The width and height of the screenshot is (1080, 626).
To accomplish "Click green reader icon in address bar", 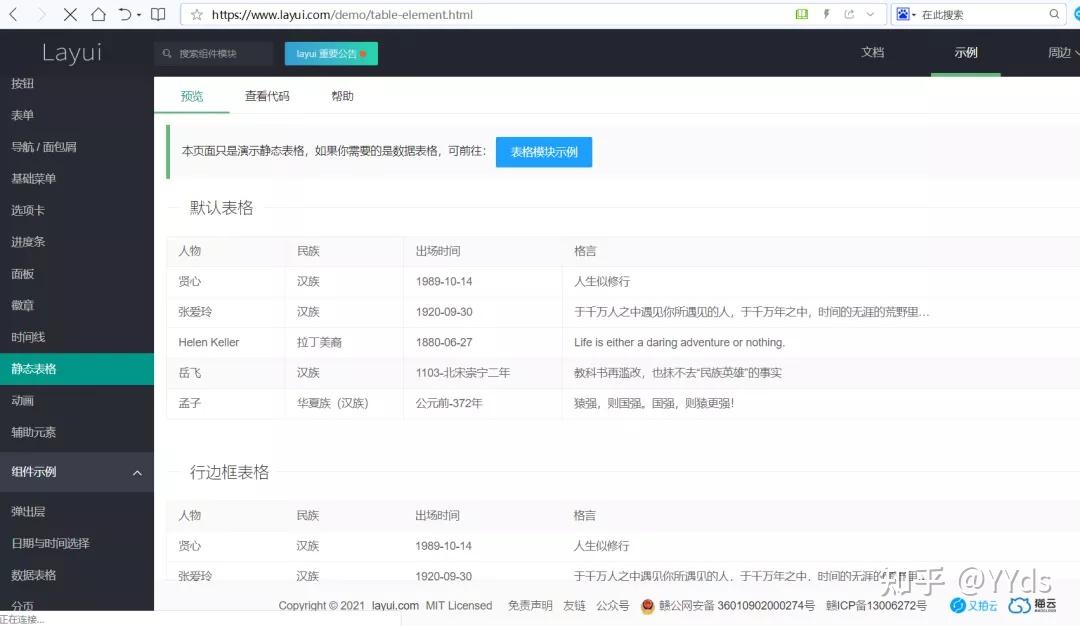I will [802, 14].
